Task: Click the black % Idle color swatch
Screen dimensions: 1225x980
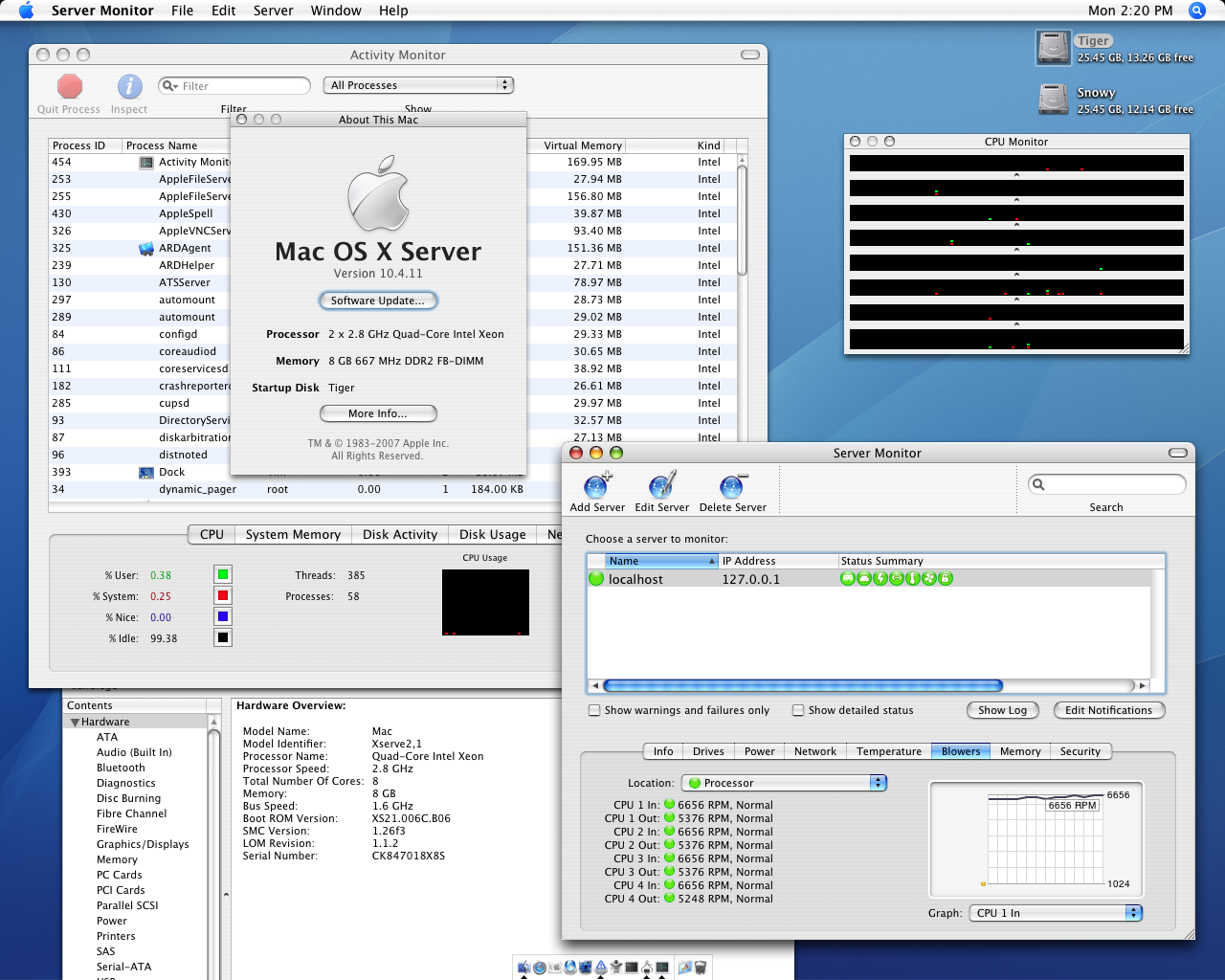Action: [x=223, y=637]
